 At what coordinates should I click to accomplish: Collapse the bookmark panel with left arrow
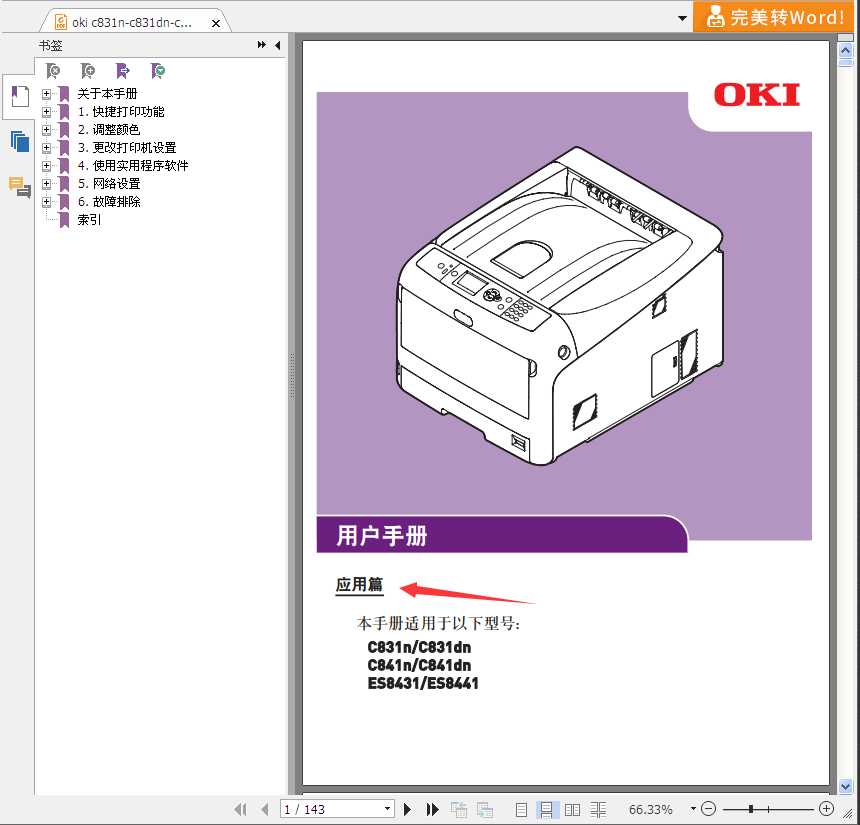278,46
